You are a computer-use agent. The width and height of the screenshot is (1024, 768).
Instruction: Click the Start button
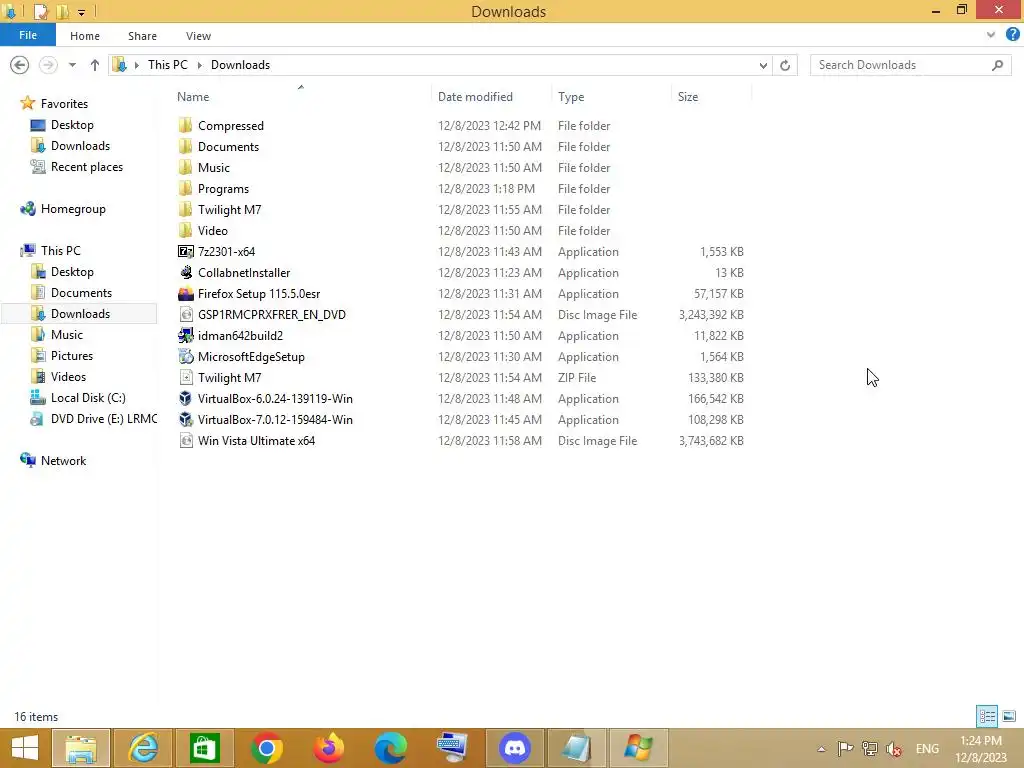tap(24, 748)
